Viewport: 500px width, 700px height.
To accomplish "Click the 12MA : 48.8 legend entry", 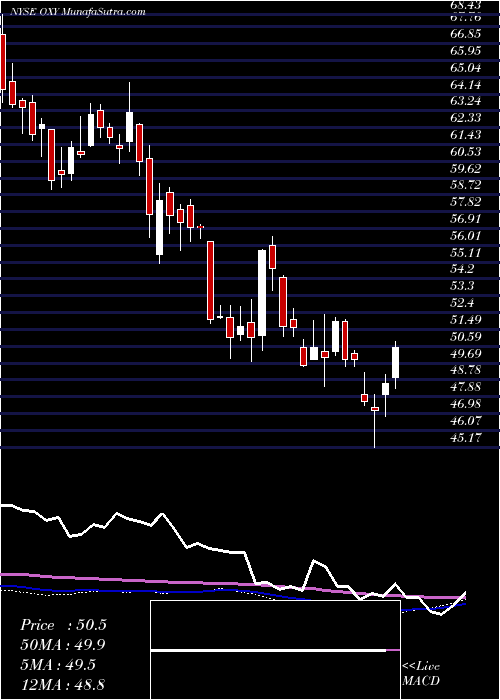I will [x=63, y=684].
